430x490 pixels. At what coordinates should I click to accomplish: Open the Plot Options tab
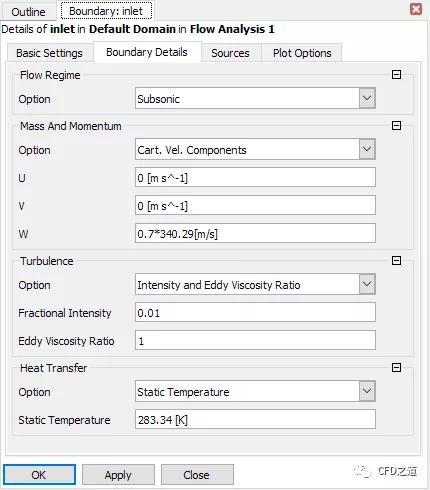pos(302,53)
